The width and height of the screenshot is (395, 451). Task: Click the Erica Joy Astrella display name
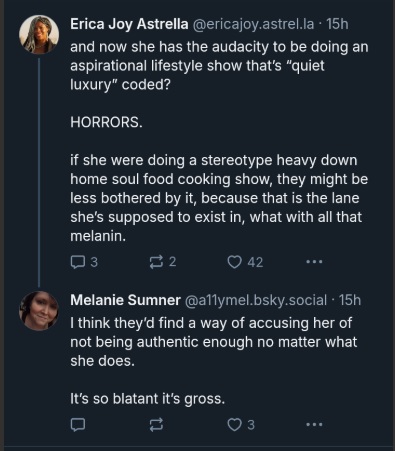coord(129,24)
